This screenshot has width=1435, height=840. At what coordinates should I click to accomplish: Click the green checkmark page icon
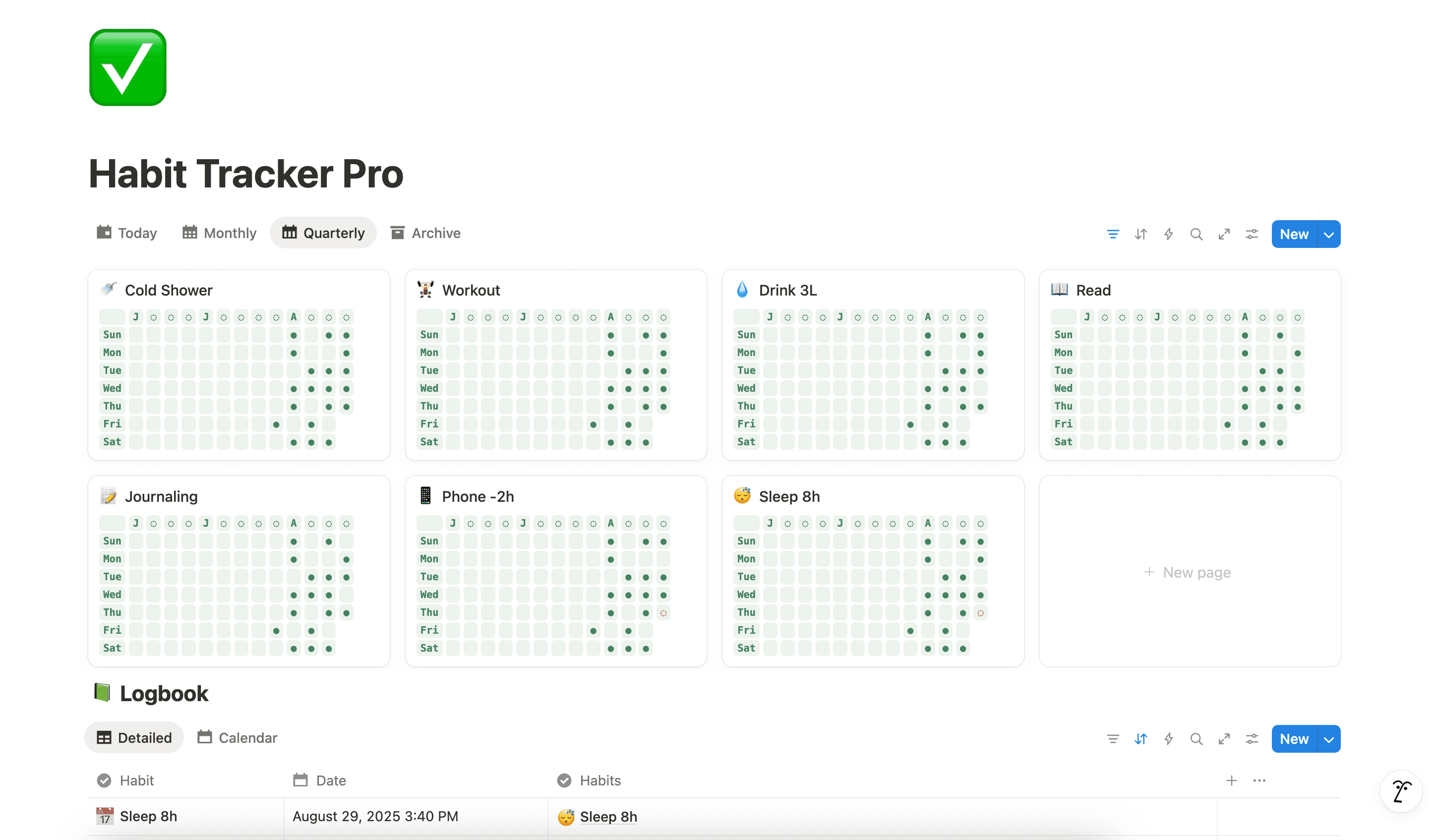(x=127, y=67)
